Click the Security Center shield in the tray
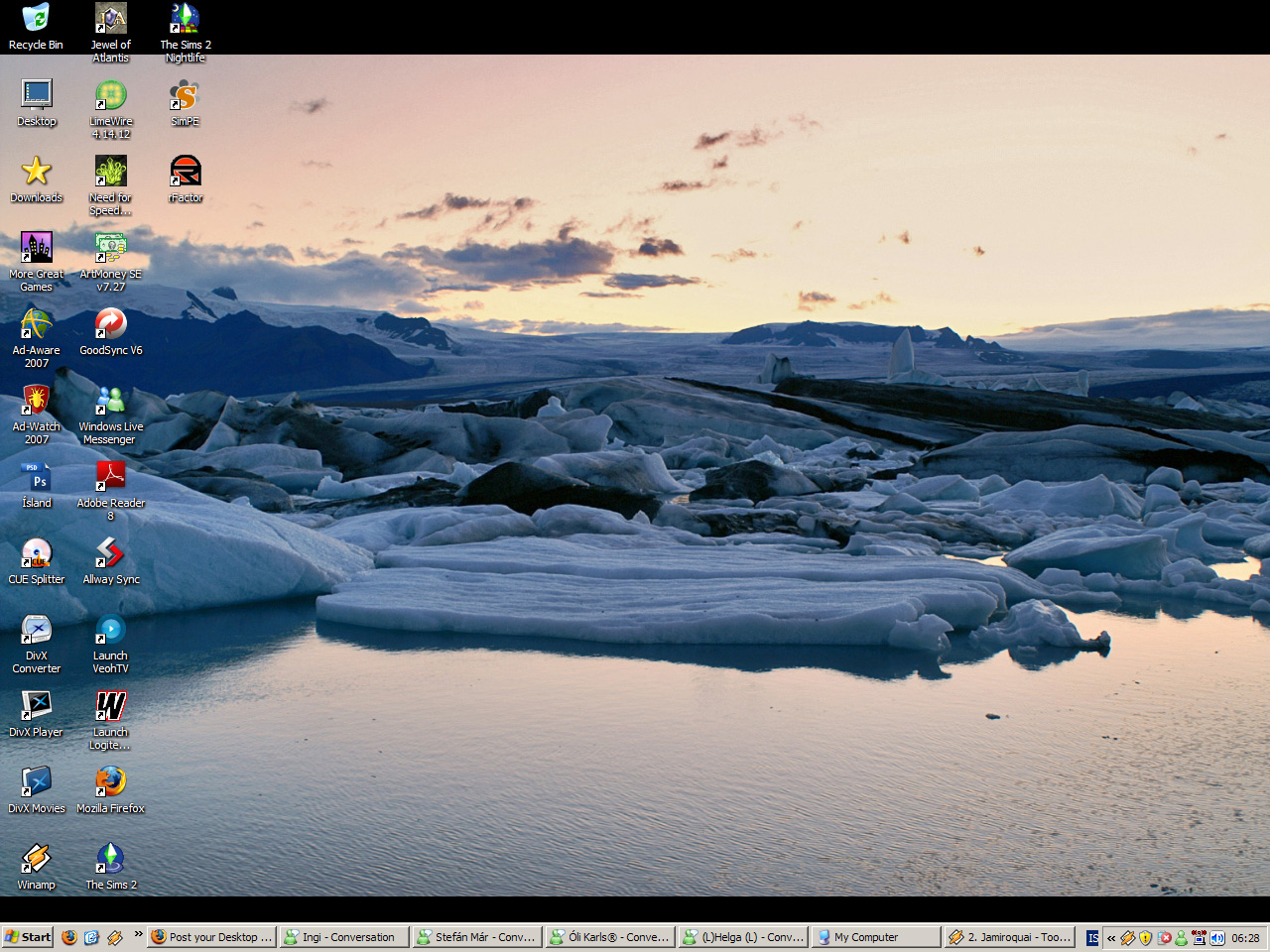1270x952 pixels. [1145, 938]
